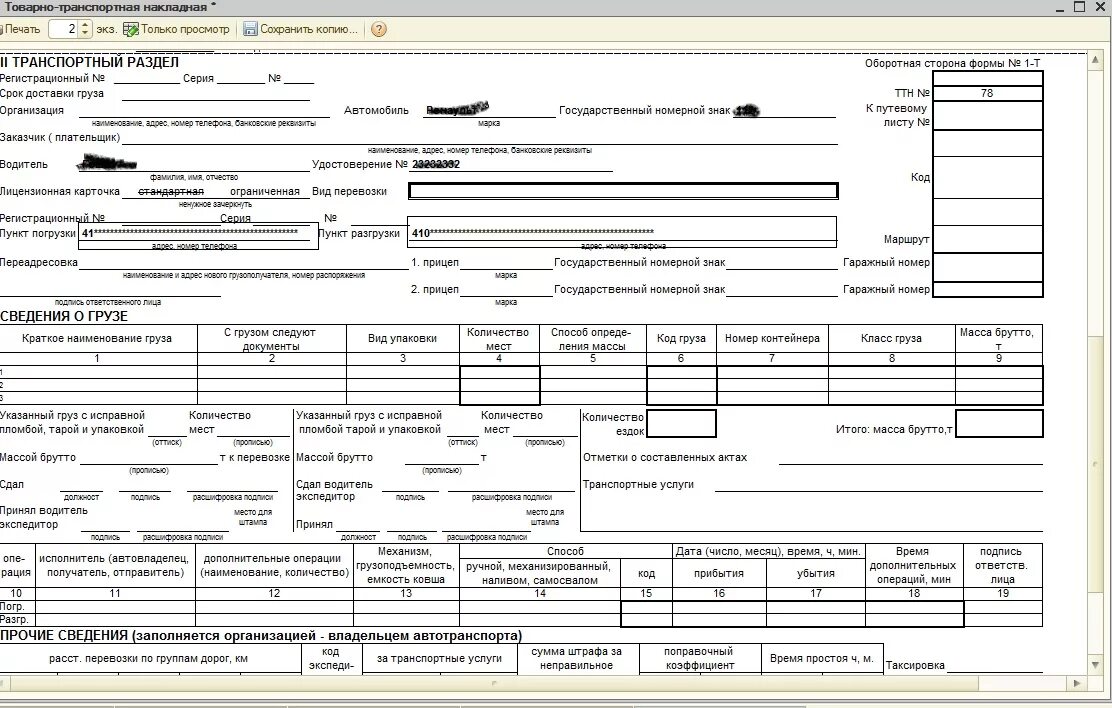Select the Масса брутто, т column header
The width and height of the screenshot is (1112, 708).
tap(998, 339)
